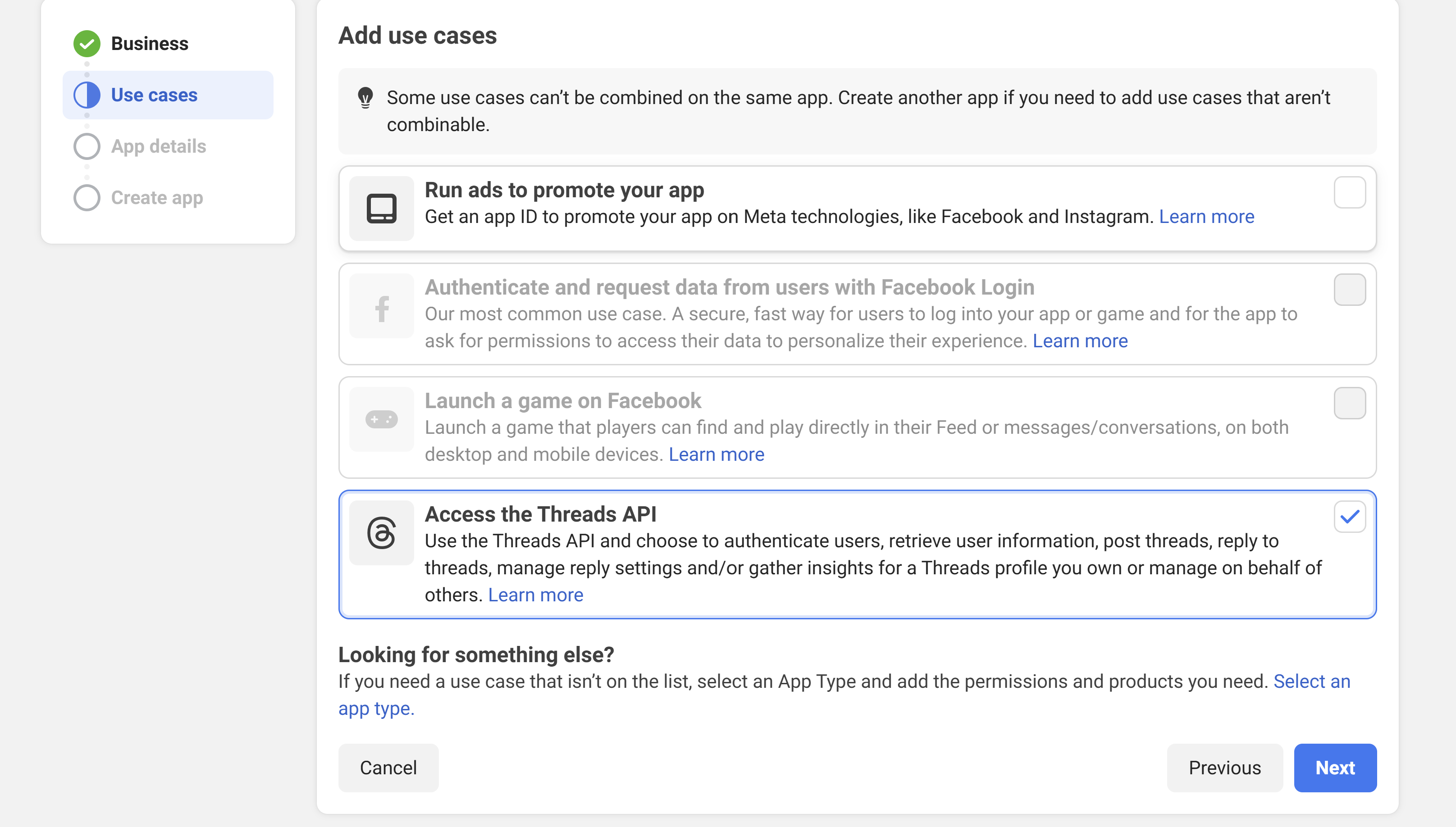Cancel the app creation
1456x827 pixels.
point(388,768)
